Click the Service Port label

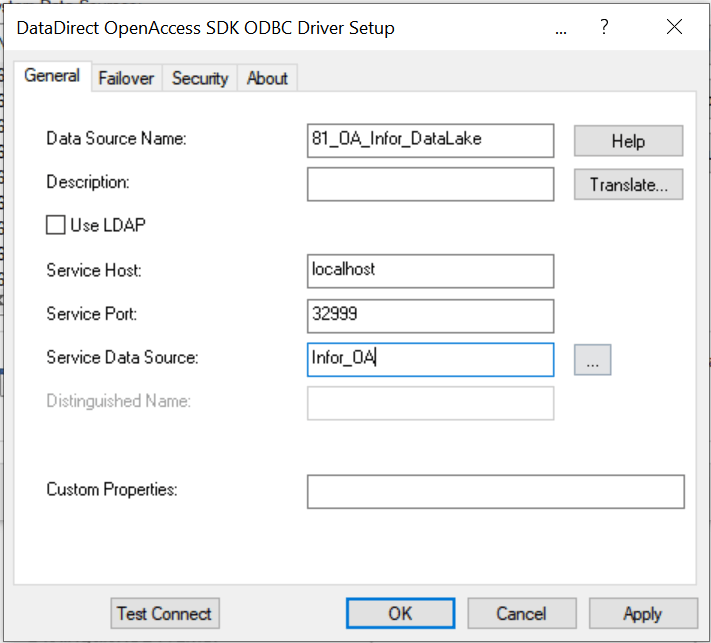point(92,314)
